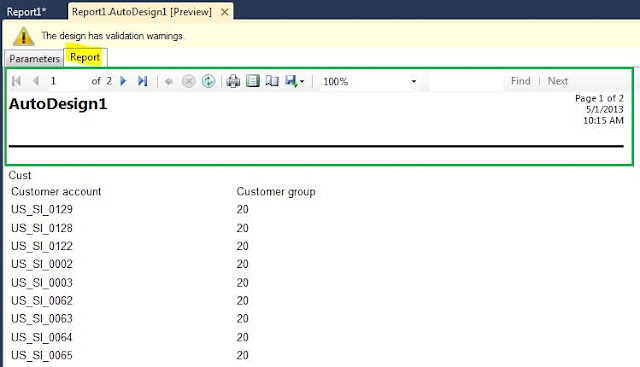
Task: Jump to last page of report
Action: (142, 81)
